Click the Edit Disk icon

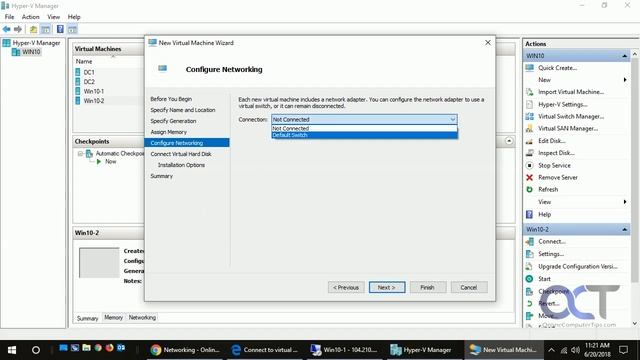529,141
